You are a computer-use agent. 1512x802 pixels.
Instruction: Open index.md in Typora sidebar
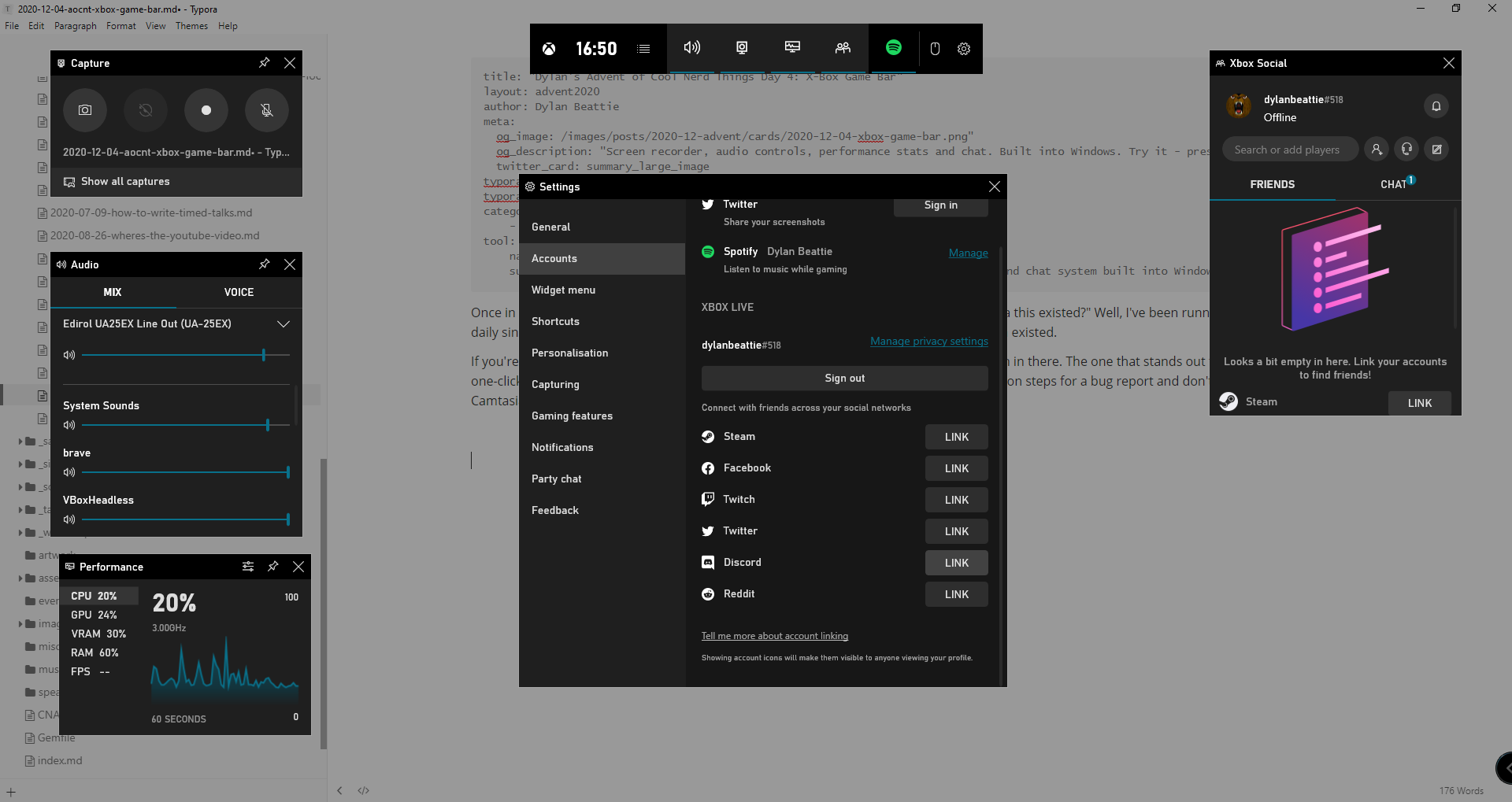coord(60,760)
